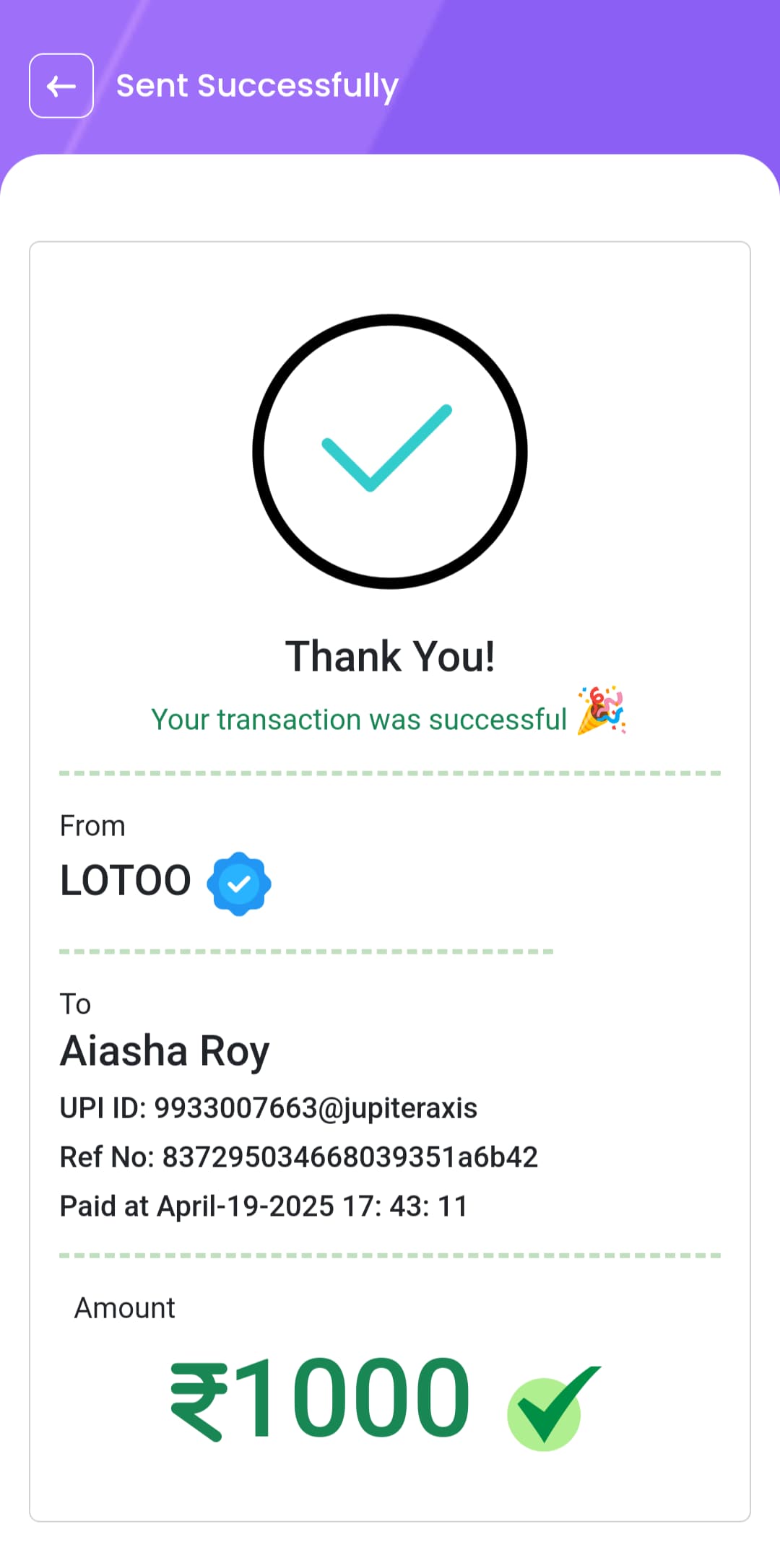The height and width of the screenshot is (1568, 780).
Task: Tap the back arrow button
Action: (61, 86)
